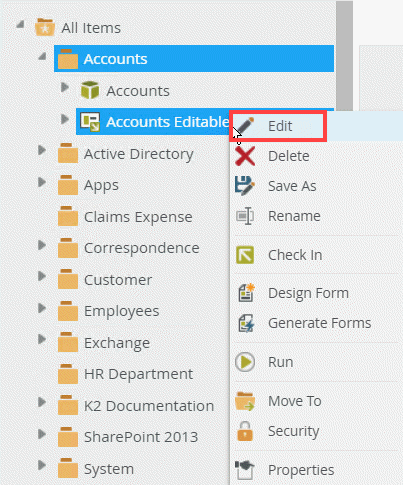Image resolution: width=403 pixels, height=485 pixels.
Task: Click the tree panel vertical scrollbar
Action: (x=344, y=55)
